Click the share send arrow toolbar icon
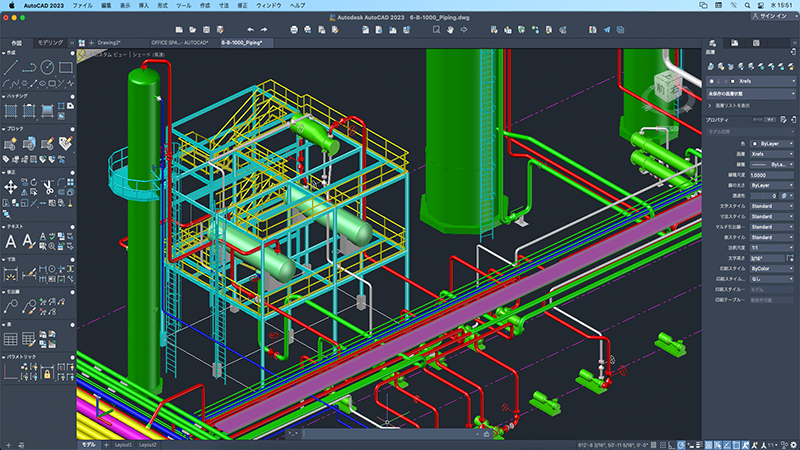 [x=607, y=30]
